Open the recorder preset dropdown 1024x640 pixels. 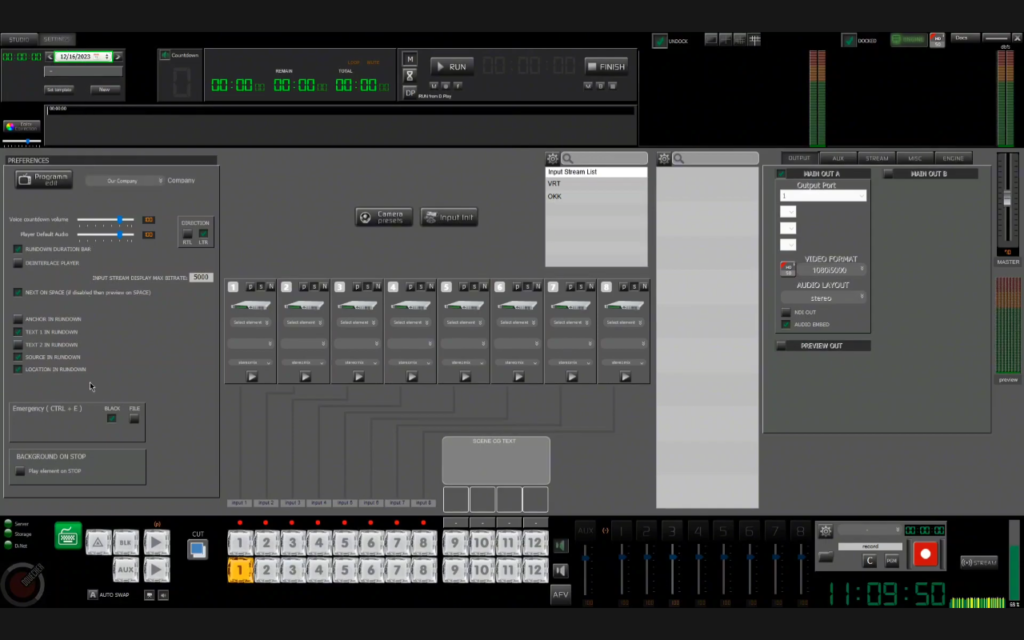pos(869,530)
